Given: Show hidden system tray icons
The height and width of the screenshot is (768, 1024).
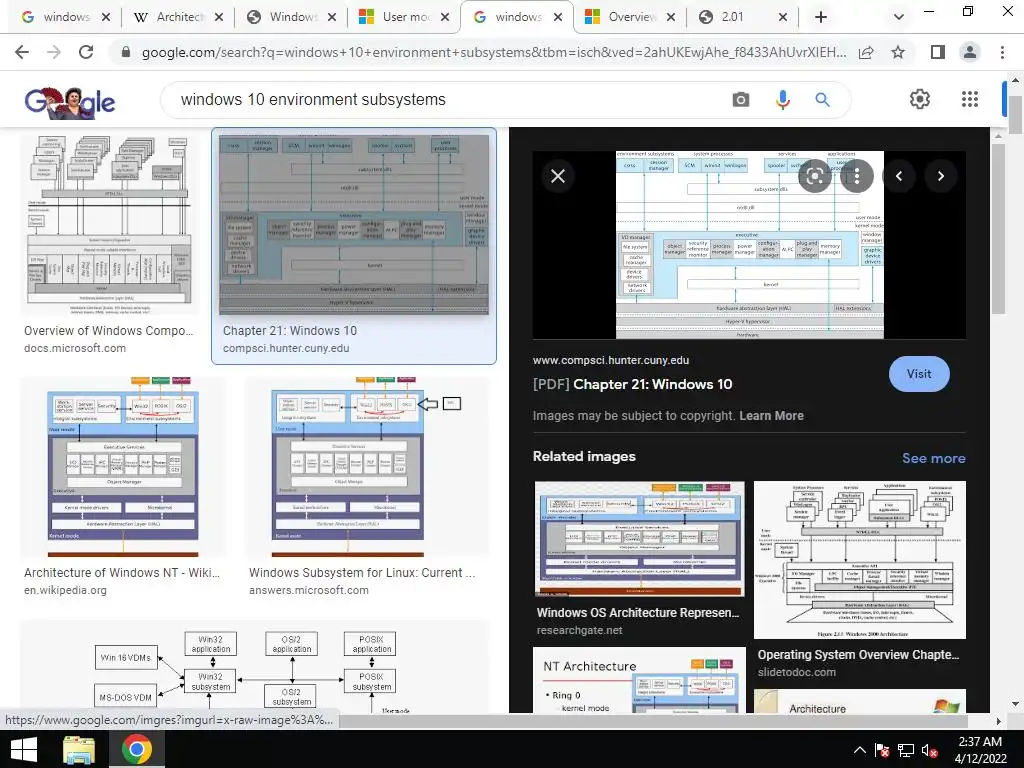Looking at the screenshot, I should tap(860, 750).
